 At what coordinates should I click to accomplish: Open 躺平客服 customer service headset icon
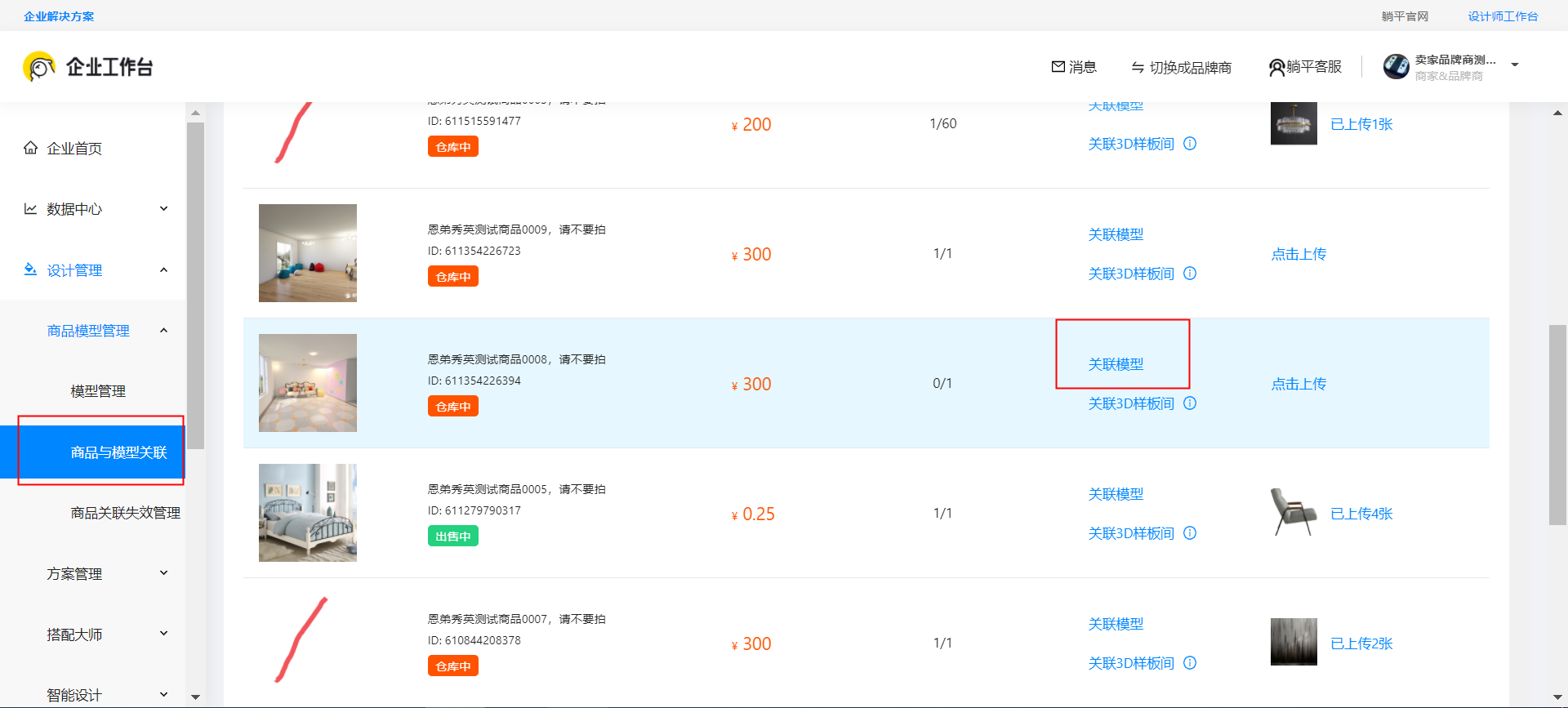[x=1276, y=68]
